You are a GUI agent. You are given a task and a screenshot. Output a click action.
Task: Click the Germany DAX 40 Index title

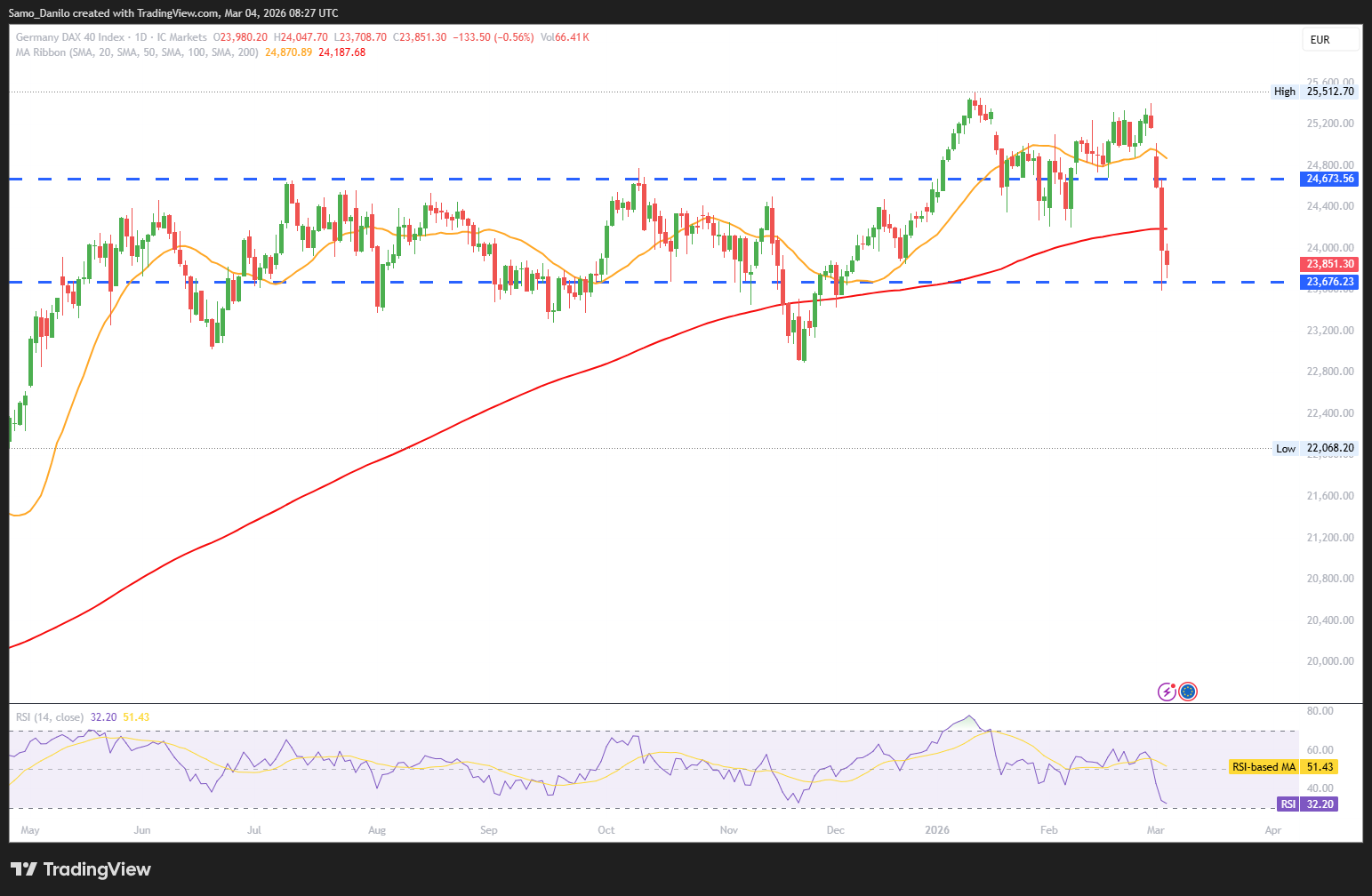tap(70, 37)
